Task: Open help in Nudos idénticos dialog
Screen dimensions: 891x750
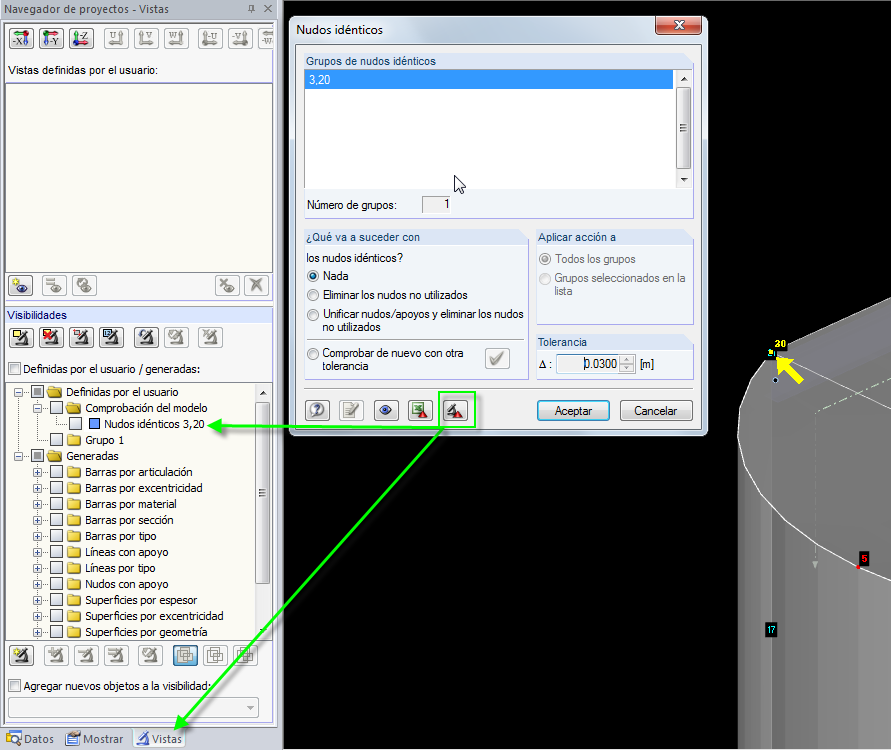Action: 317,410
